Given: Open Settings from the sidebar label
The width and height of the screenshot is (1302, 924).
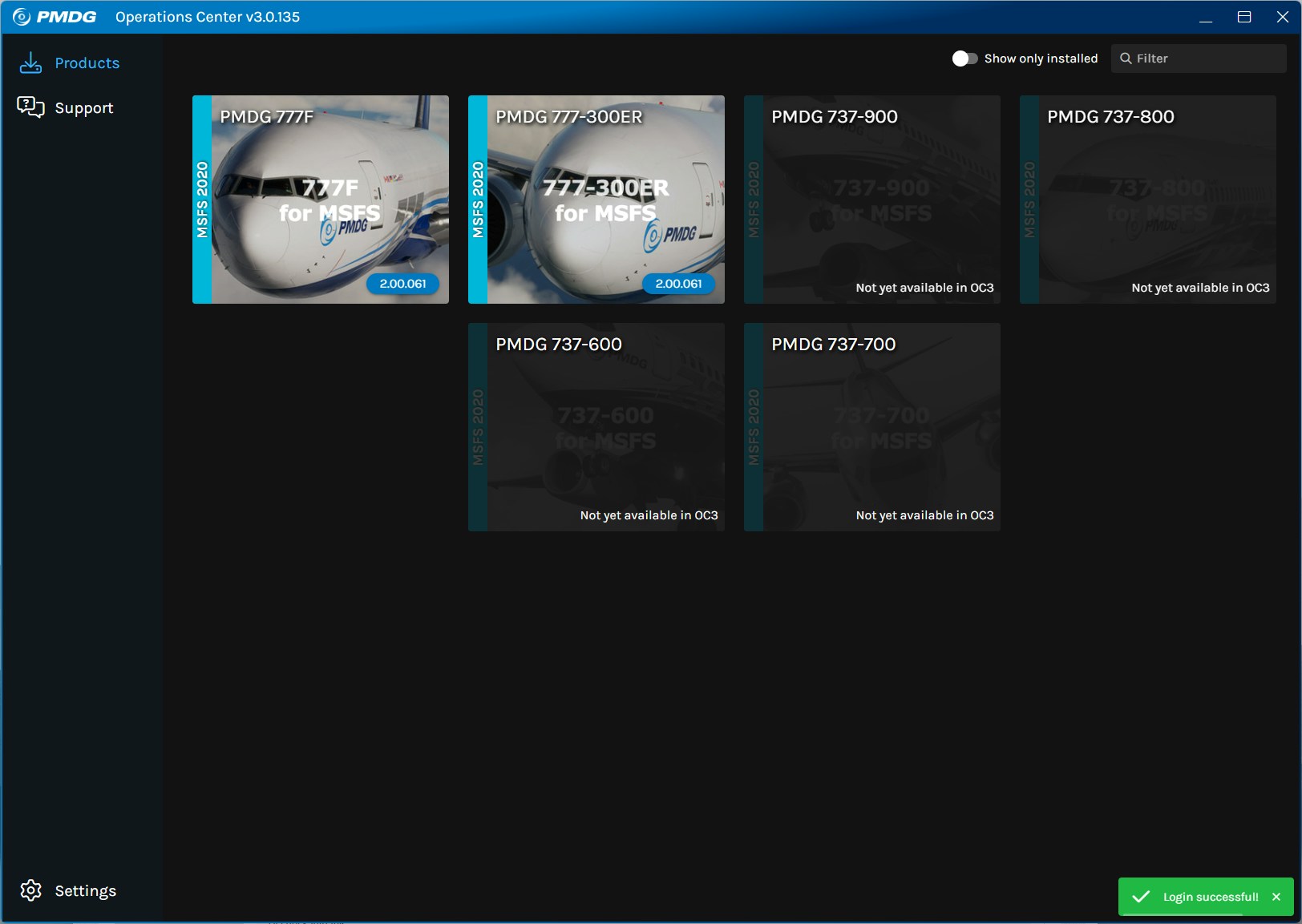Looking at the screenshot, I should [x=85, y=891].
